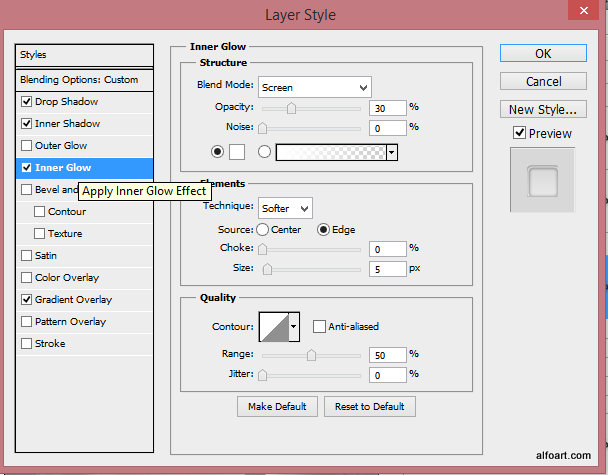The height and width of the screenshot is (475, 608).
Task: Select Blending Options: Custom in list
Action: [79, 80]
